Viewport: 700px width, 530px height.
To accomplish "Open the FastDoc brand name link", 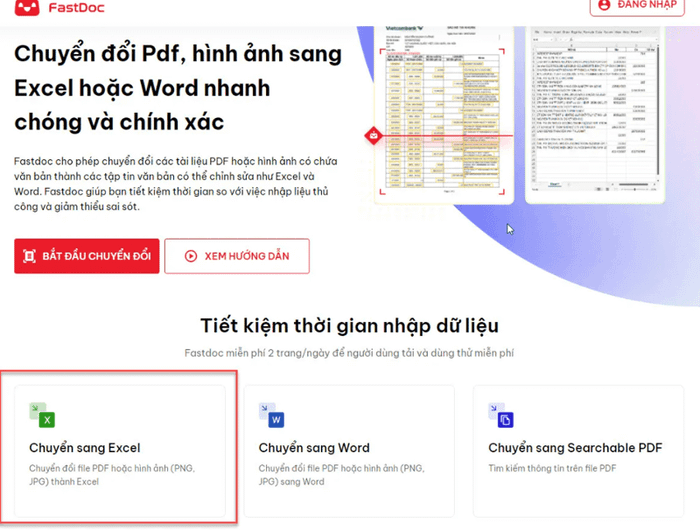I will pyautogui.click(x=76, y=8).
